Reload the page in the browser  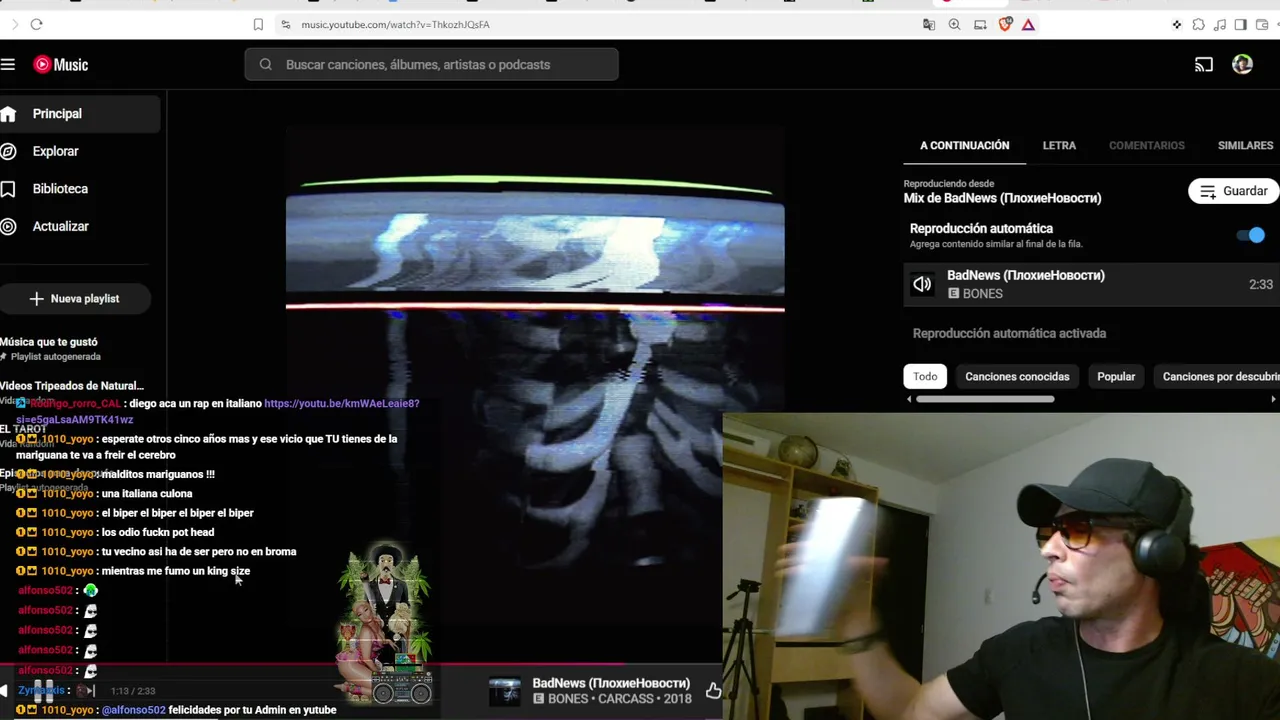[36, 24]
